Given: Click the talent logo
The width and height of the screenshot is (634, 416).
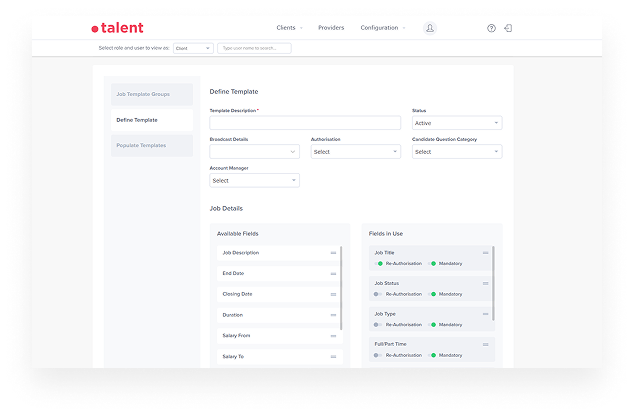Looking at the screenshot, I should coord(117,28).
